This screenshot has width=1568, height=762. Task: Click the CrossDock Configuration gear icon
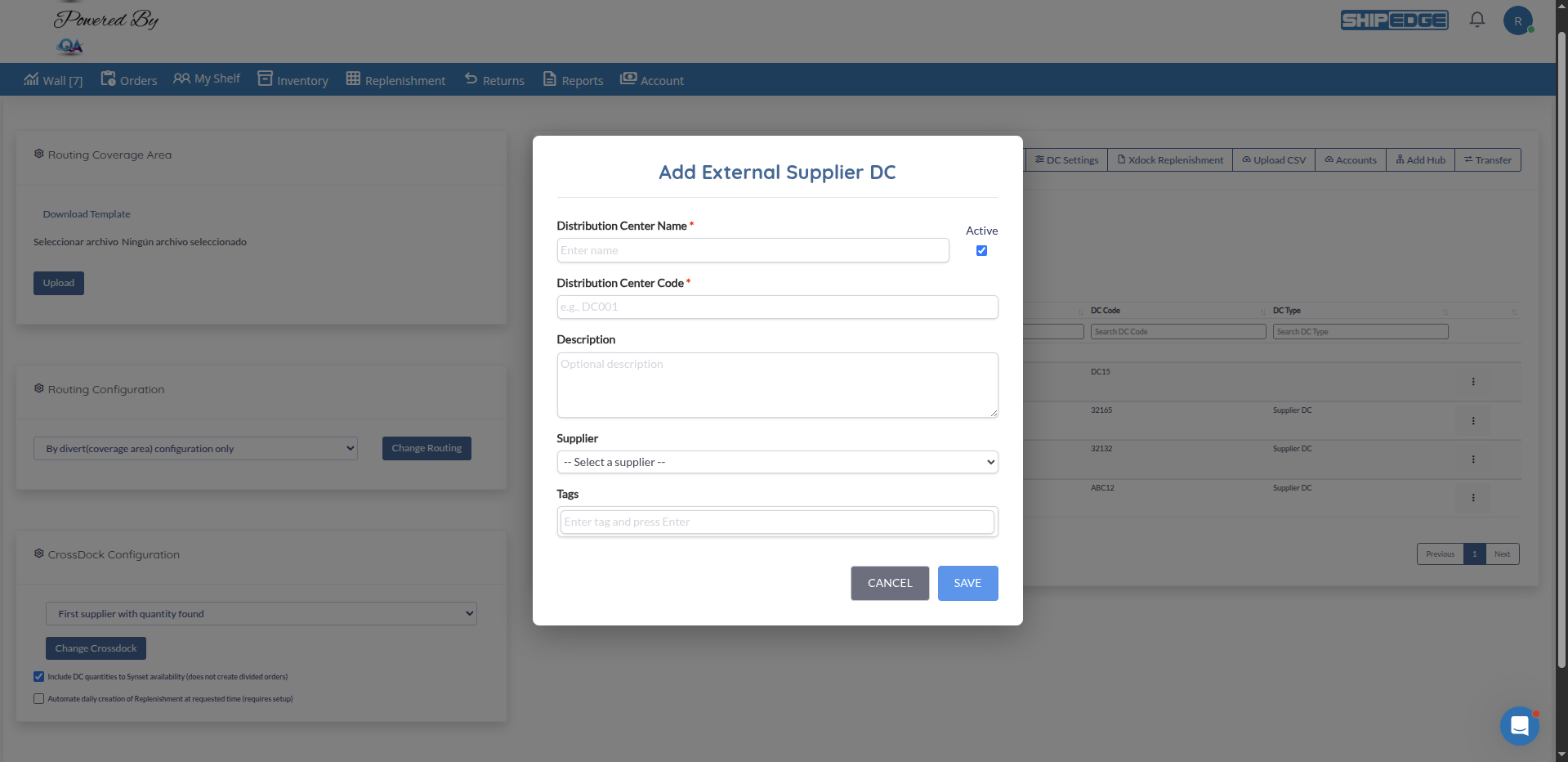coord(38,554)
